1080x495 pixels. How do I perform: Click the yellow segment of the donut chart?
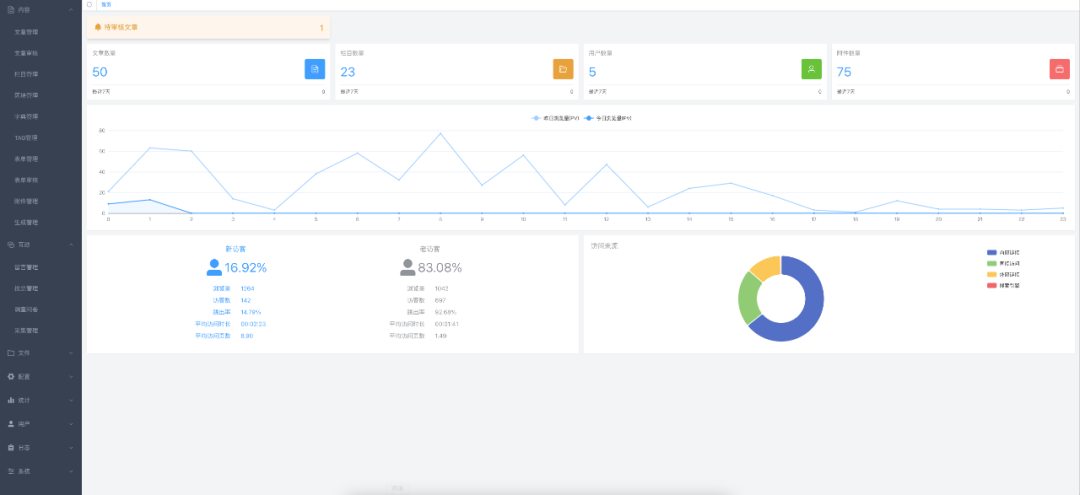[766, 267]
